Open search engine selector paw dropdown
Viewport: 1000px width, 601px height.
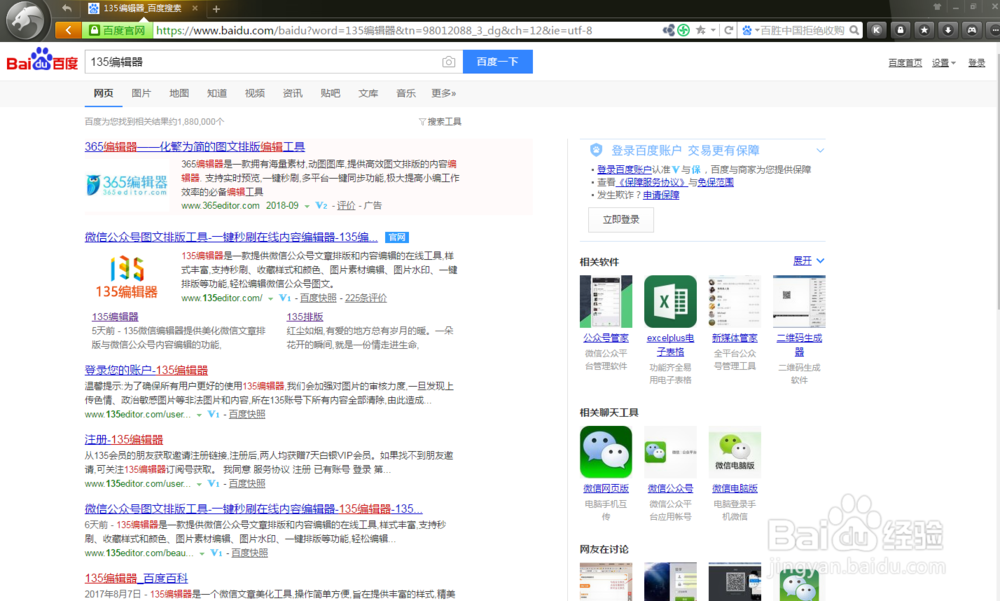pos(750,30)
